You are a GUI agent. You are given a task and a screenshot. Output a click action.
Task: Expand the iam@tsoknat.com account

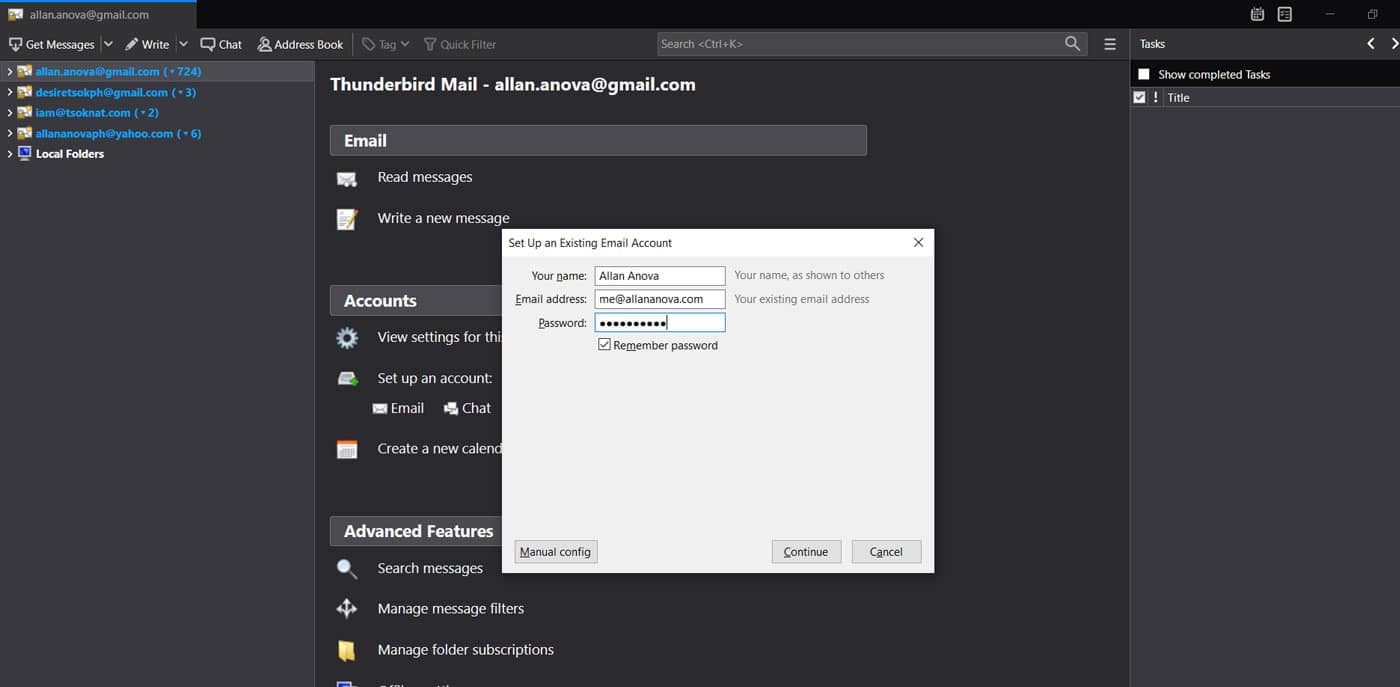(10, 113)
